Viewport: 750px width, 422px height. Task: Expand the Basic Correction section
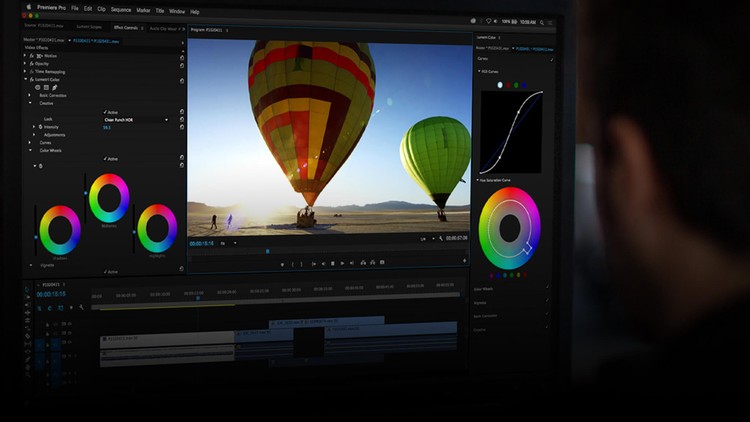(31, 95)
